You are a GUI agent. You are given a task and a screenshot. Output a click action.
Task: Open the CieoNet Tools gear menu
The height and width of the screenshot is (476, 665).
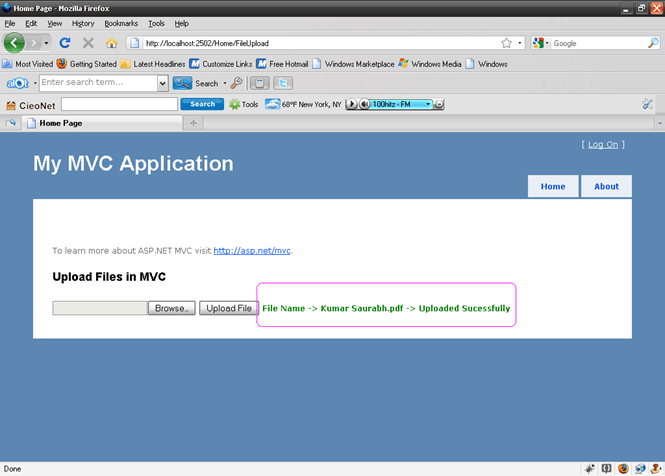(x=243, y=104)
